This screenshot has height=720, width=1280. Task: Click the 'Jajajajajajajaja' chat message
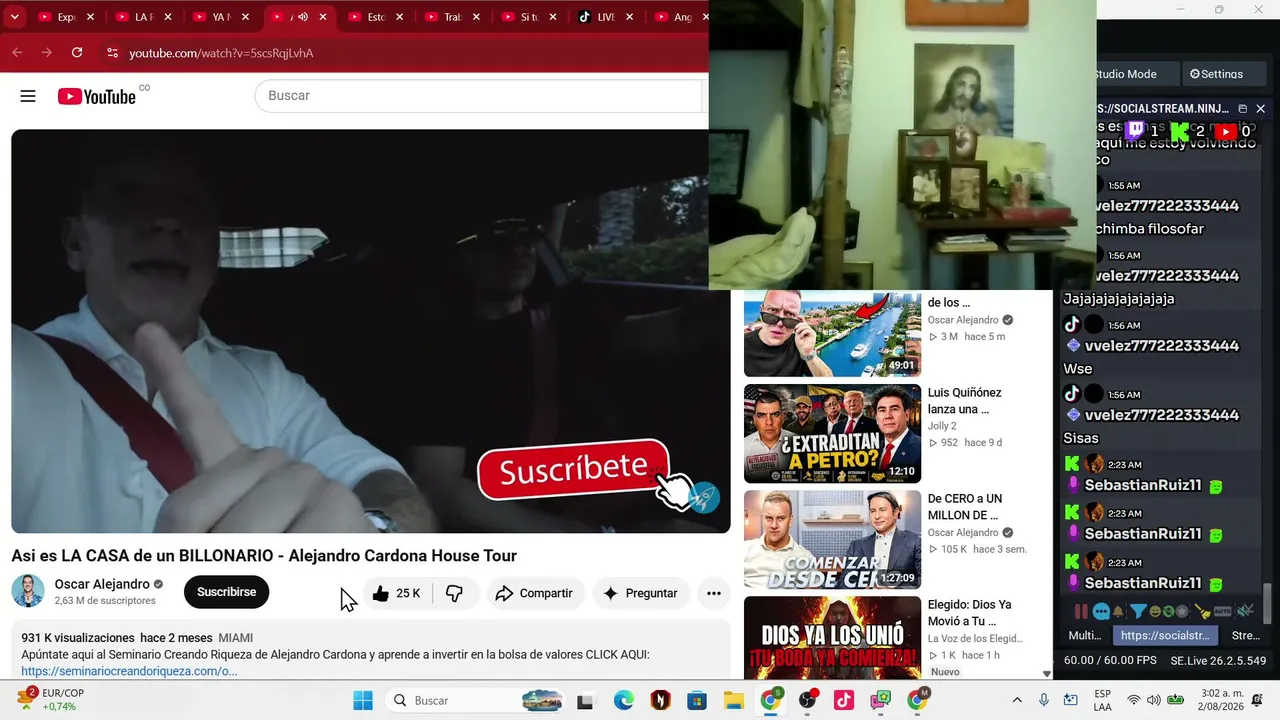1118,299
